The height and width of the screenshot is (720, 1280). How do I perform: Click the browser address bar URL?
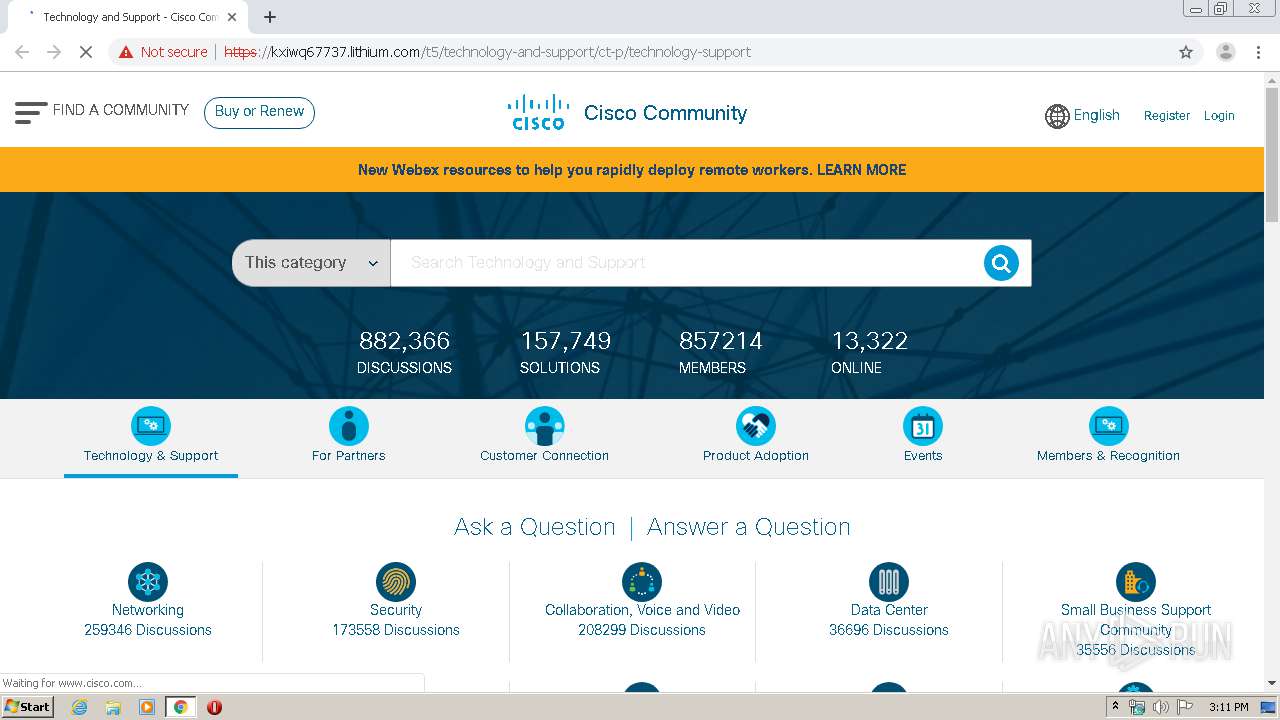point(487,52)
